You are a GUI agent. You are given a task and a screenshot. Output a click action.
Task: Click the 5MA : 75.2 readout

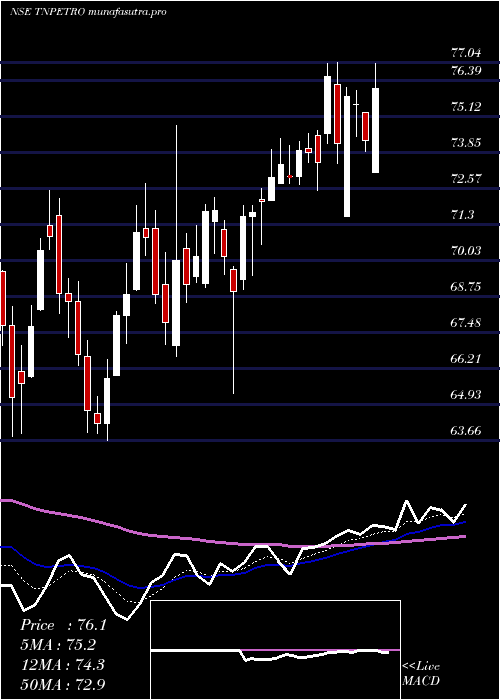click(x=58, y=645)
